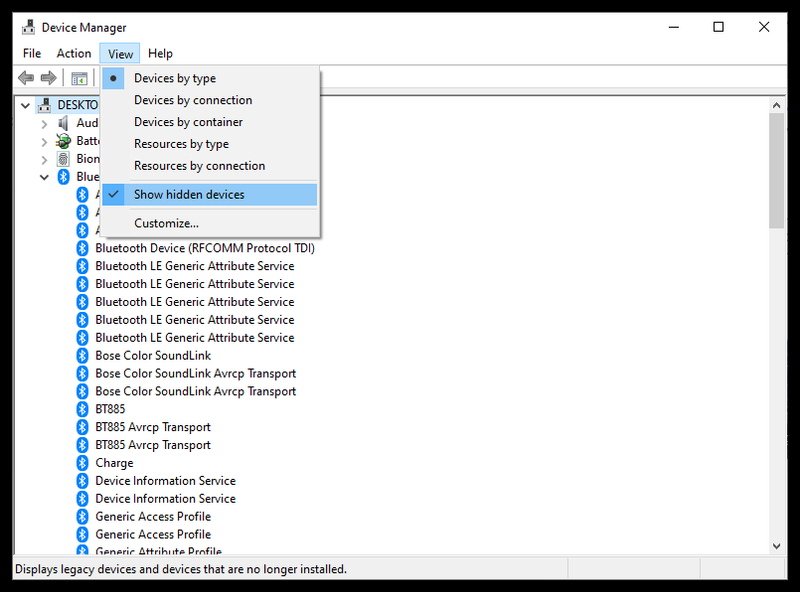Click the Biometric devices fingerprint icon

(x=64, y=159)
